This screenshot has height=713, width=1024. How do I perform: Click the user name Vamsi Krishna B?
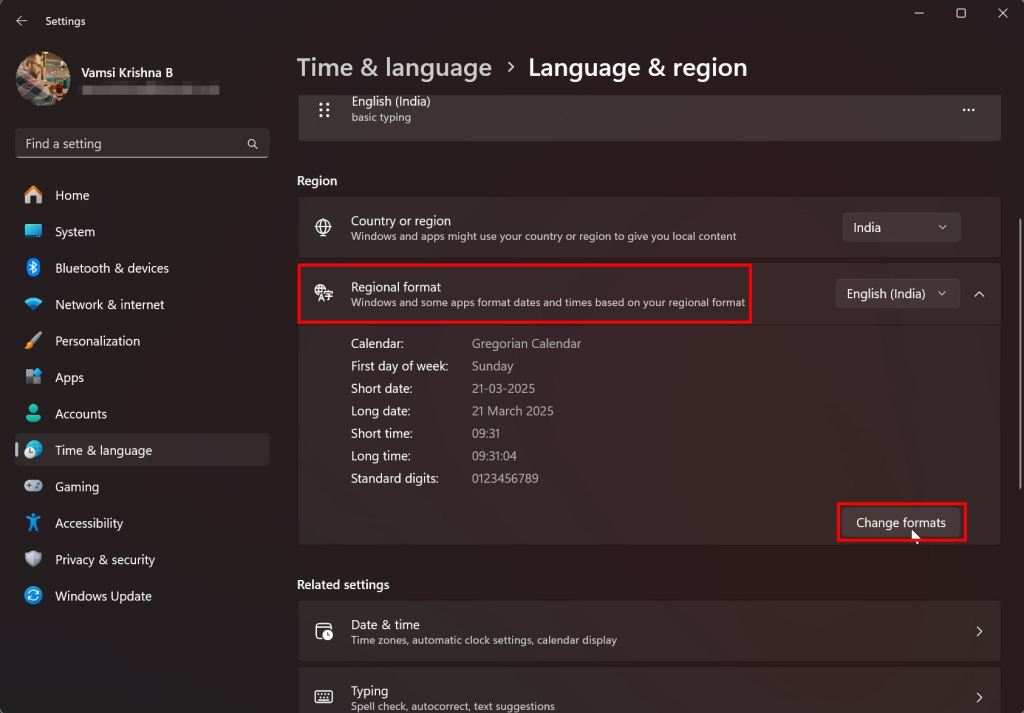pyautogui.click(x=127, y=72)
